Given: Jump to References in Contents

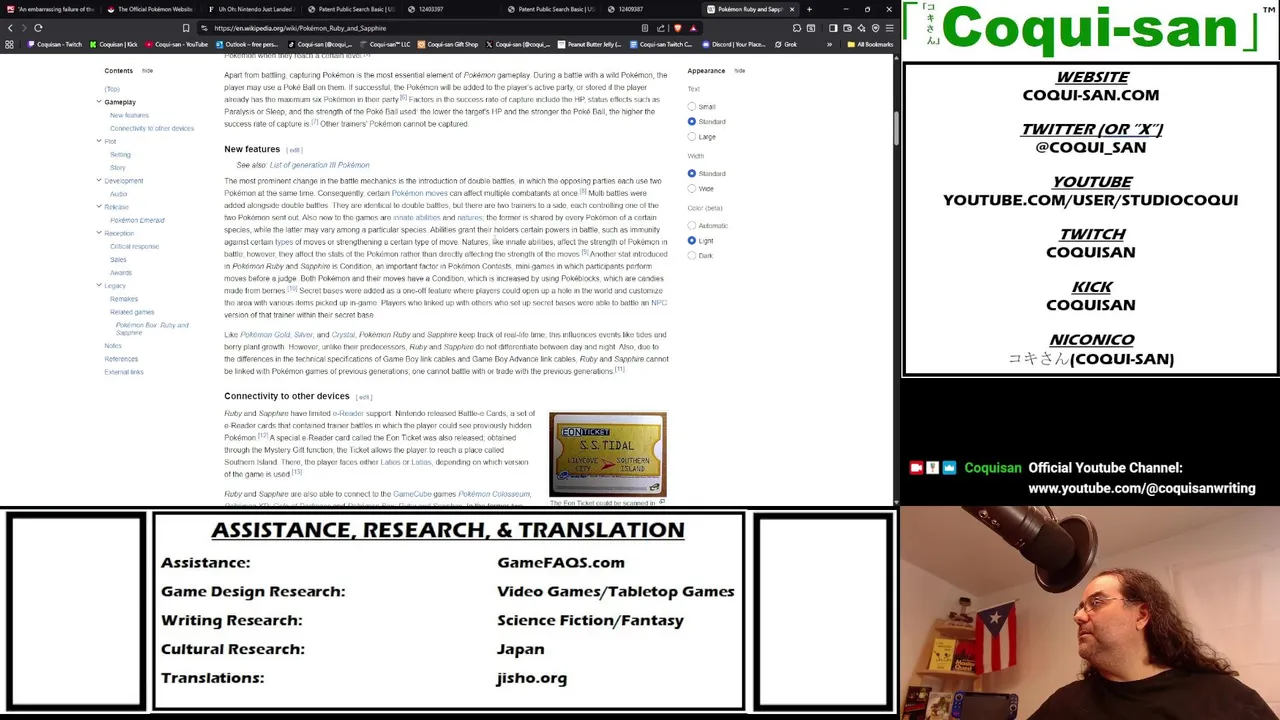Looking at the screenshot, I should pos(121,359).
